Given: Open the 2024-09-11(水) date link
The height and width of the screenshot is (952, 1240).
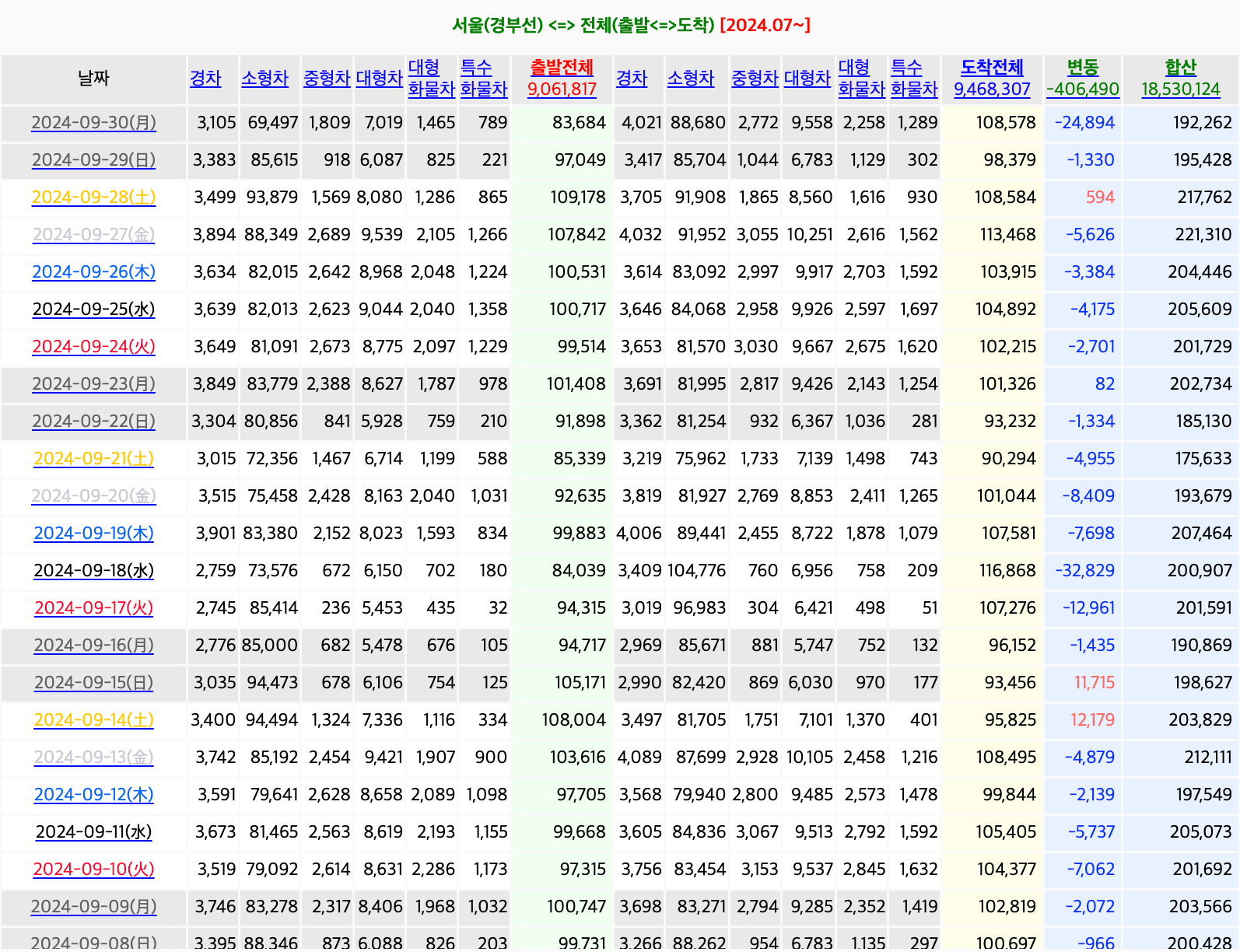Looking at the screenshot, I should tap(93, 832).
